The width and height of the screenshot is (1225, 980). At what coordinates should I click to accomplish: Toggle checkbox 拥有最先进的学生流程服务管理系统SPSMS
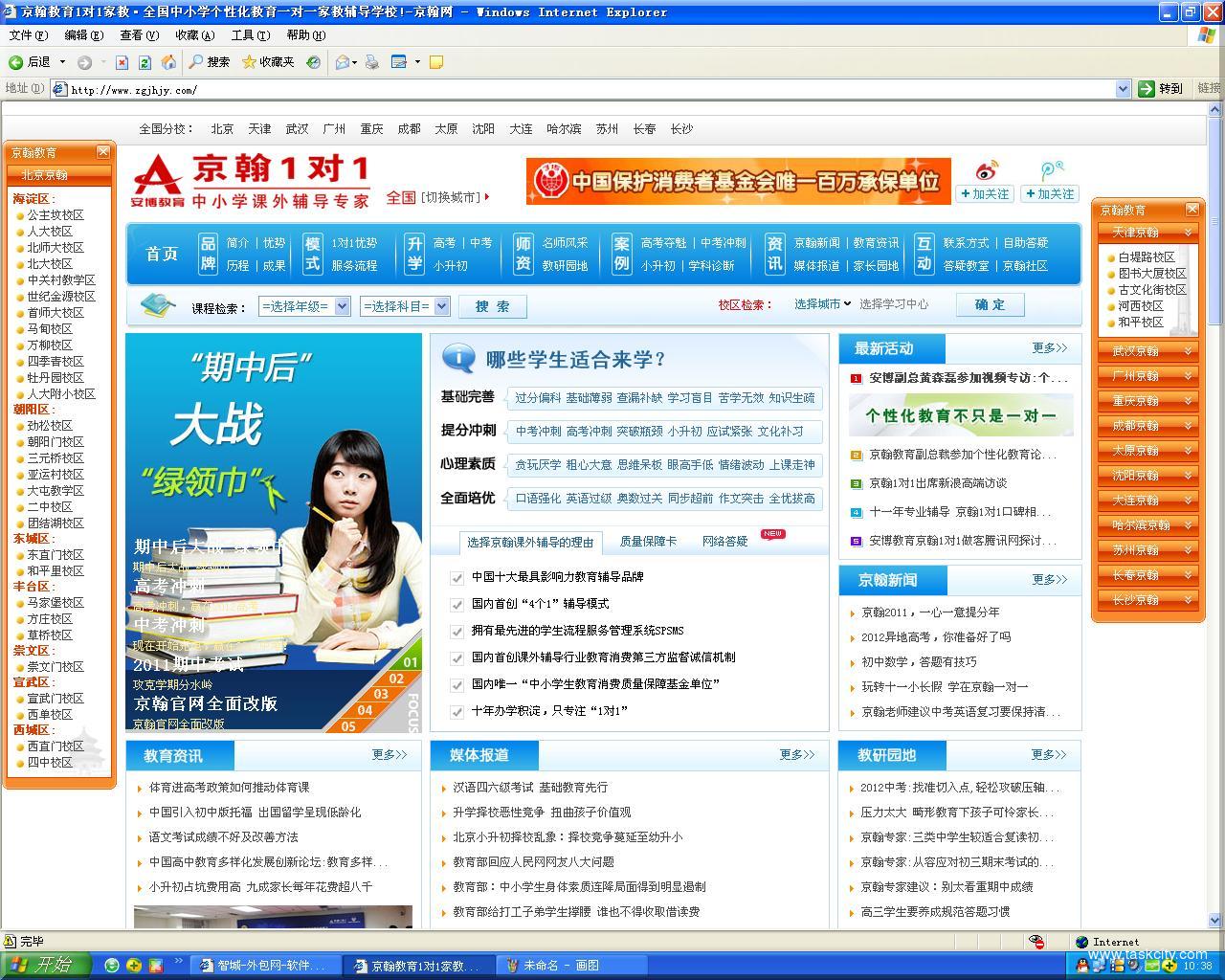[457, 632]
